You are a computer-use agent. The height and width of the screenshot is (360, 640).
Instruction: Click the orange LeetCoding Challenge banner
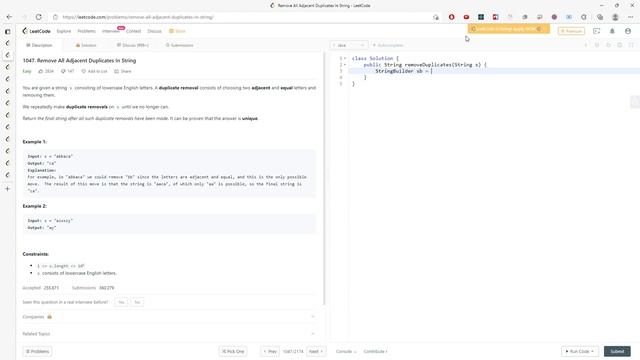pyautogui.click(x=509, y=29)
